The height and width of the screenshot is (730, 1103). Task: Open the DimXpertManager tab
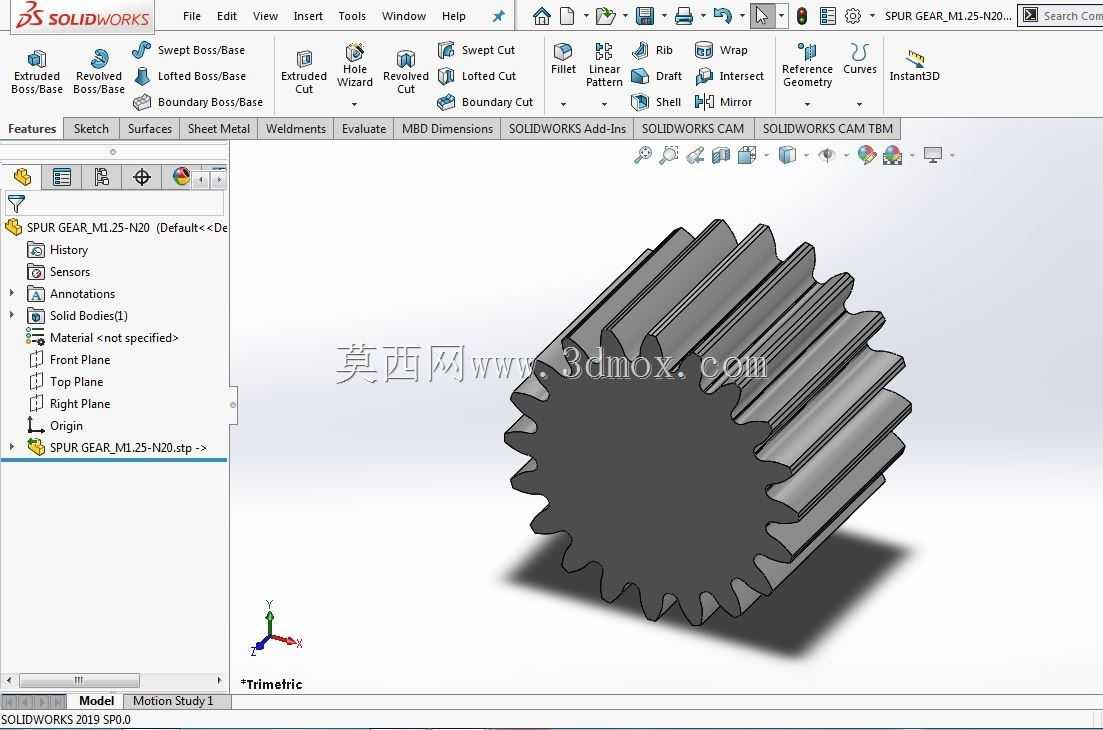pos(141,177)
